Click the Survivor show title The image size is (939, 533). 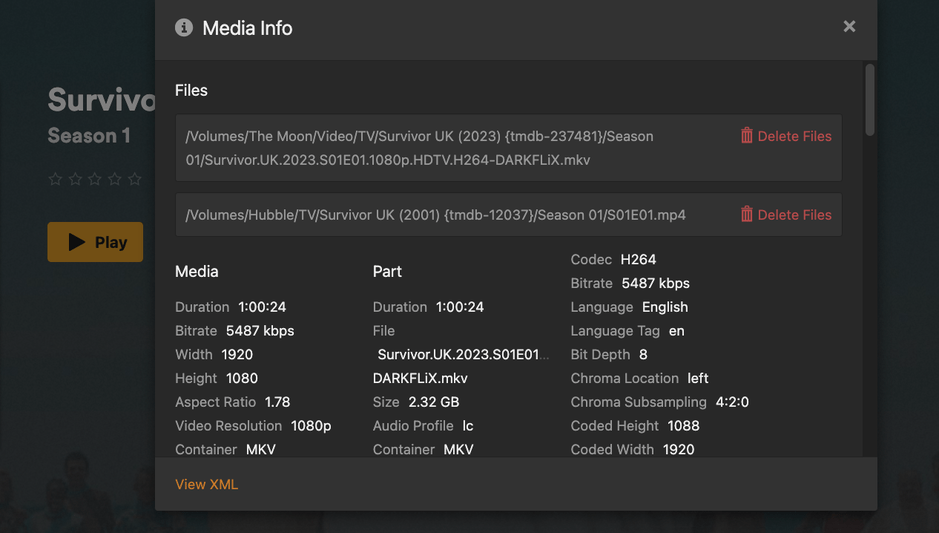[x=101, y=100]
